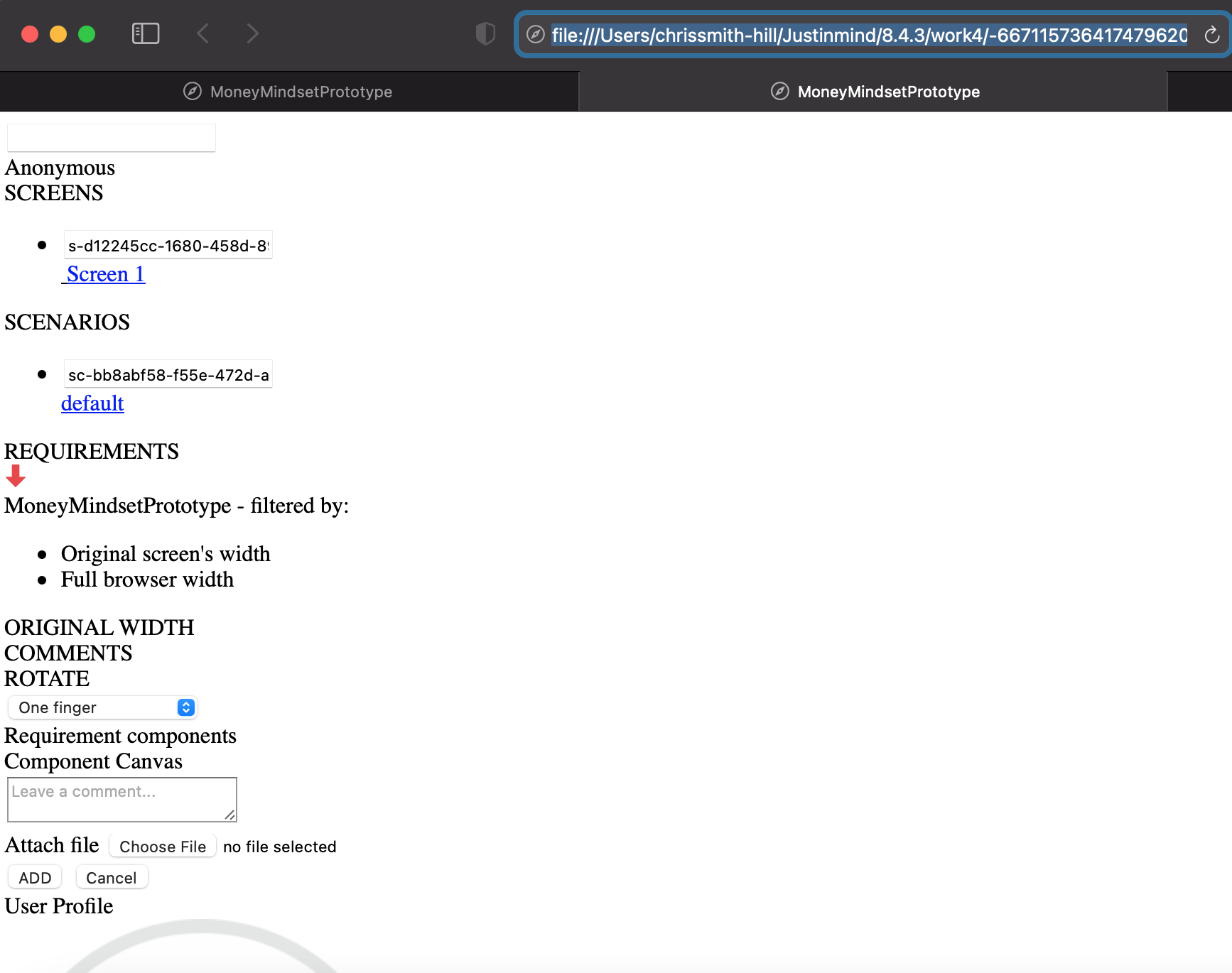Open the privacy report shield icon
This screenshot has width=1232, height=973.
(x=485, y=33)
